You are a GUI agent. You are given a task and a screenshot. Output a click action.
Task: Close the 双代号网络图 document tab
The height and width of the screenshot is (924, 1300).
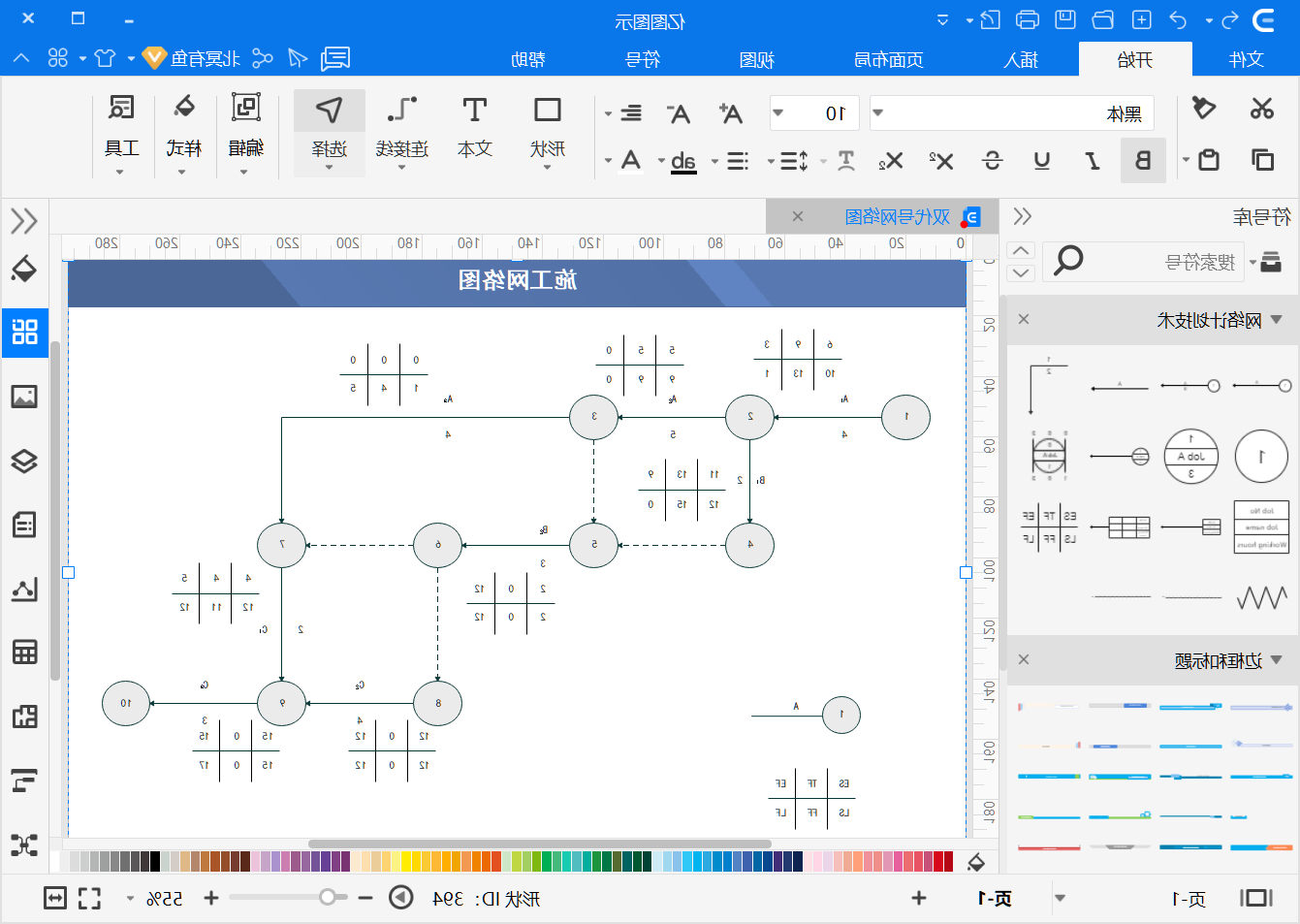[797, 216]
